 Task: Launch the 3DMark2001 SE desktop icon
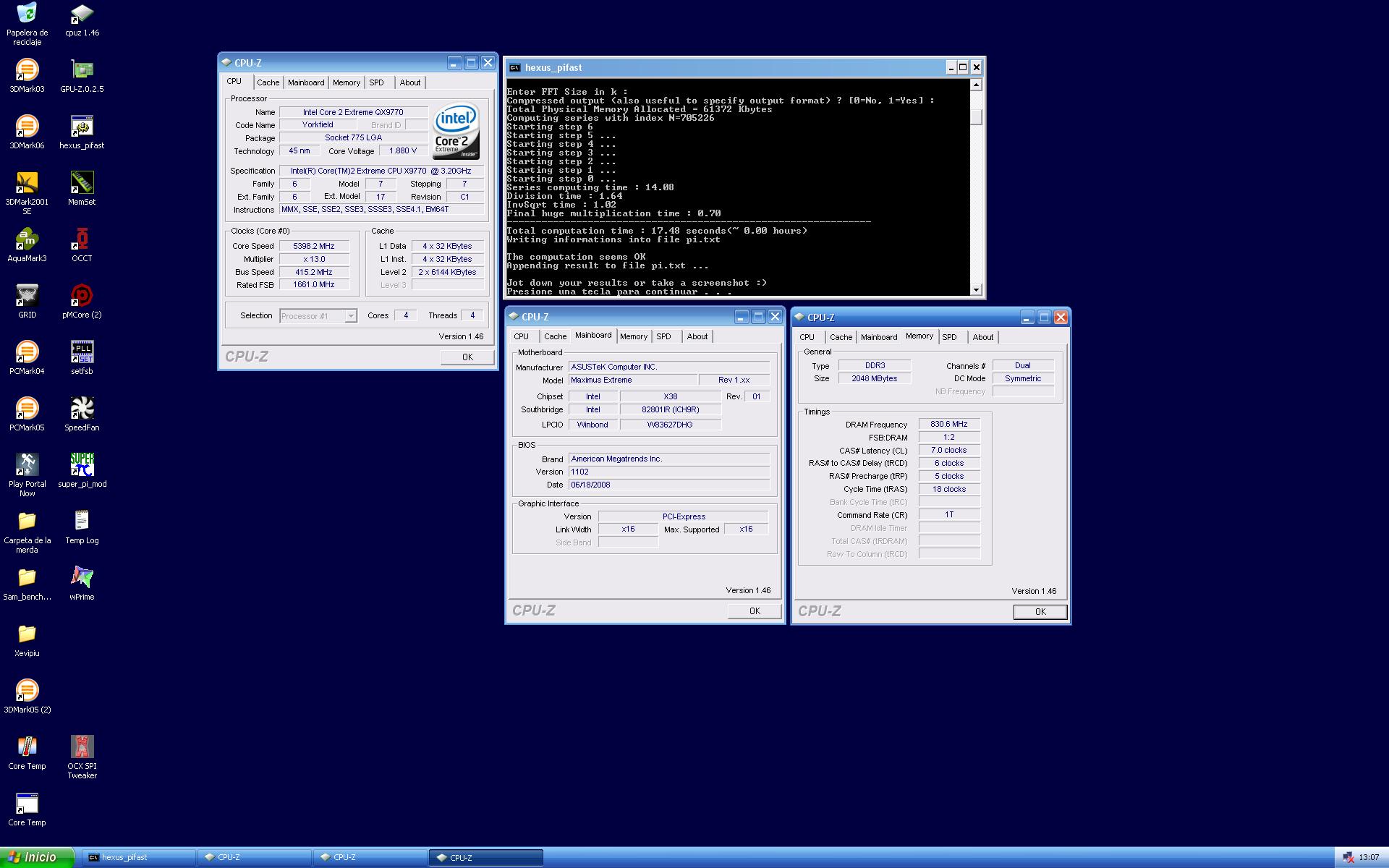point(27,192)
